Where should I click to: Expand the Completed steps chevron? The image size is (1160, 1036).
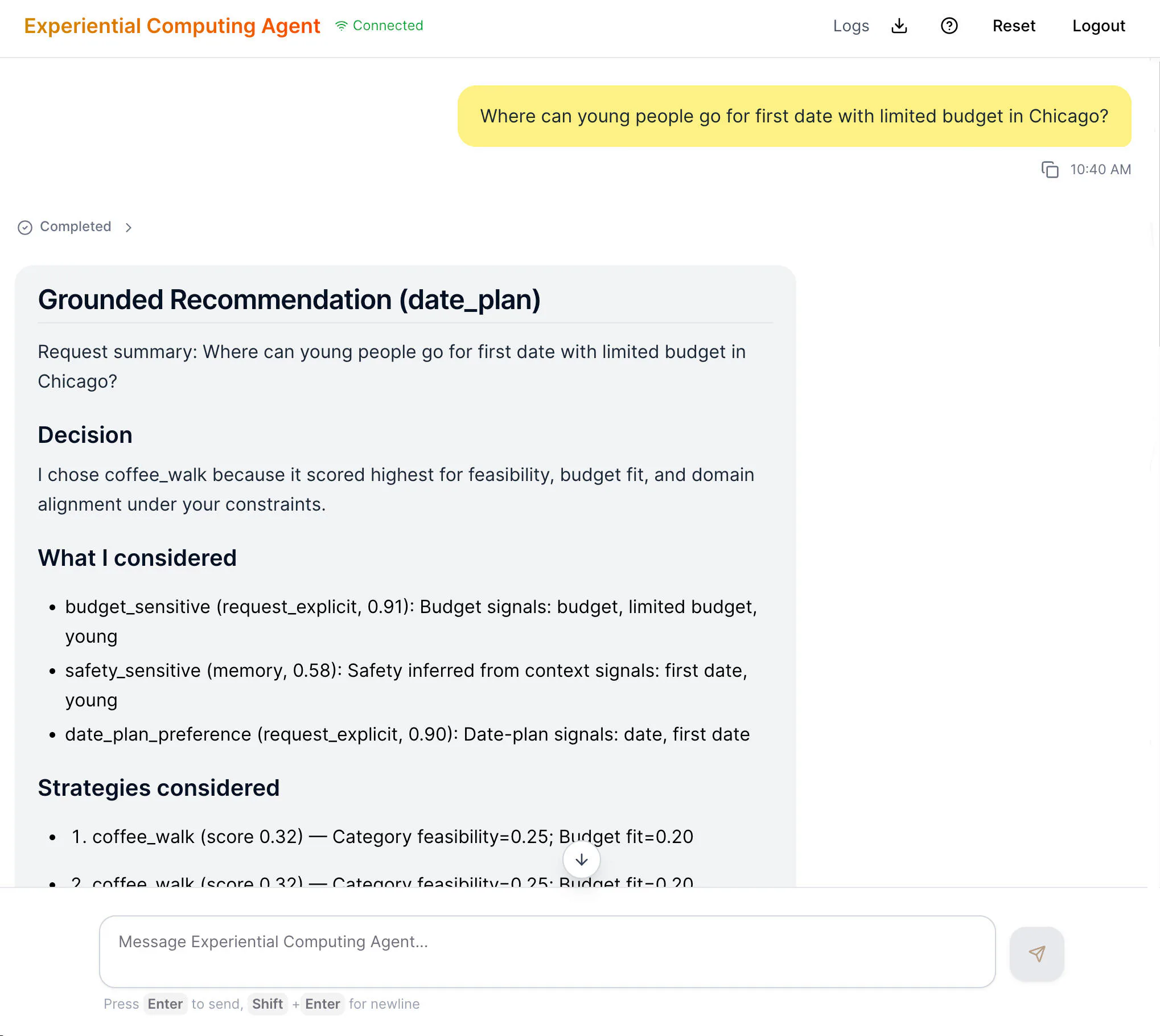(x=129, y=227)
